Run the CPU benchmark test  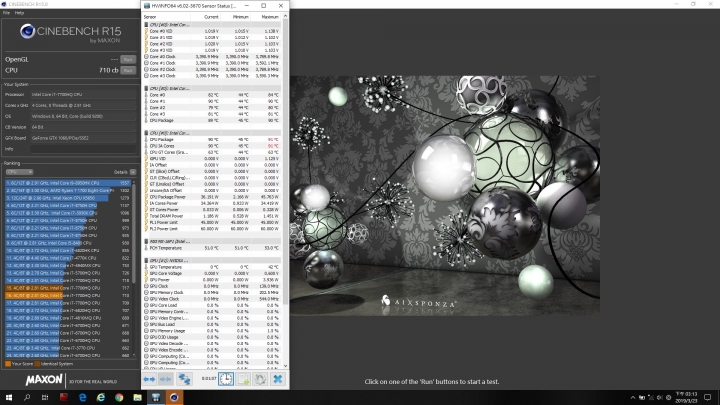click(127, 70)
